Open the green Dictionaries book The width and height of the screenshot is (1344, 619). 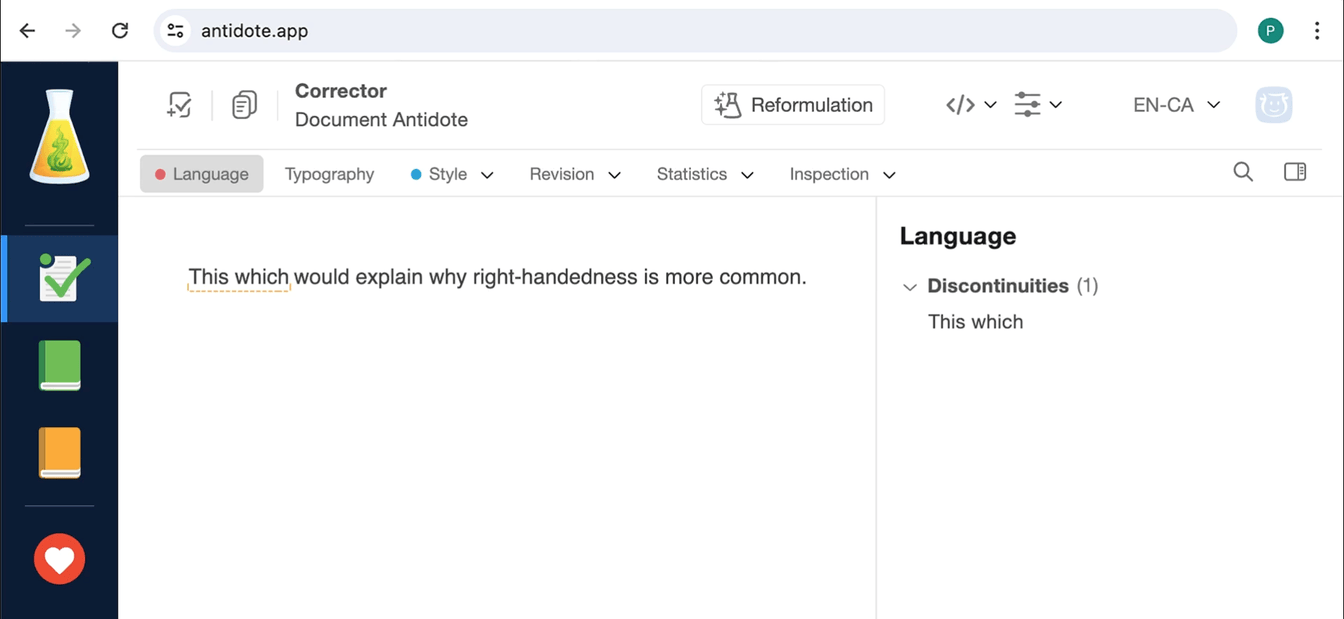tap(60, 365)
